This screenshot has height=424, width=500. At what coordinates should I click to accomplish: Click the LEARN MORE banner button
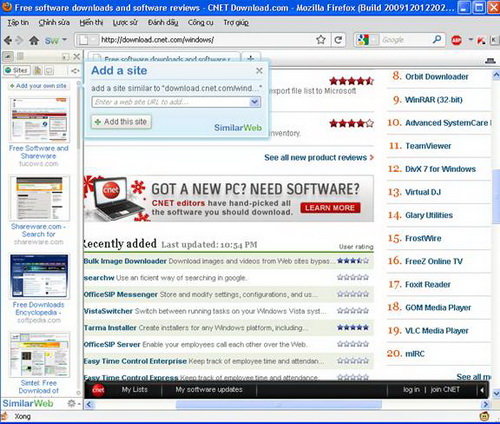point(330,208)
